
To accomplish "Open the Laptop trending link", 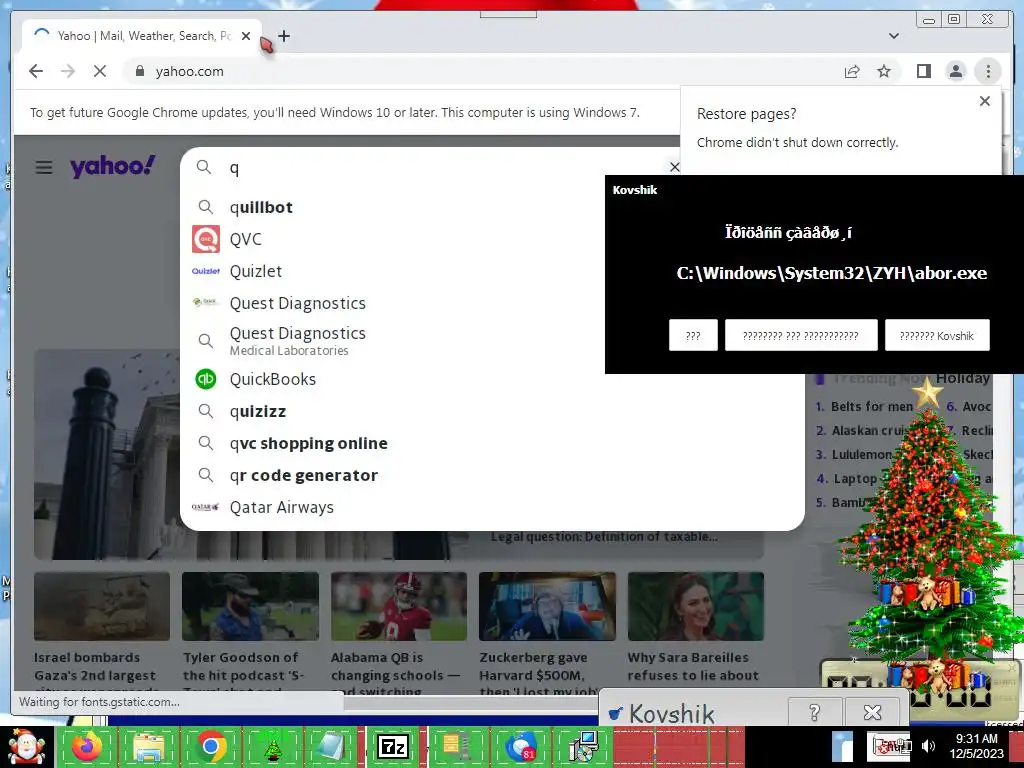I will (855, 479).
